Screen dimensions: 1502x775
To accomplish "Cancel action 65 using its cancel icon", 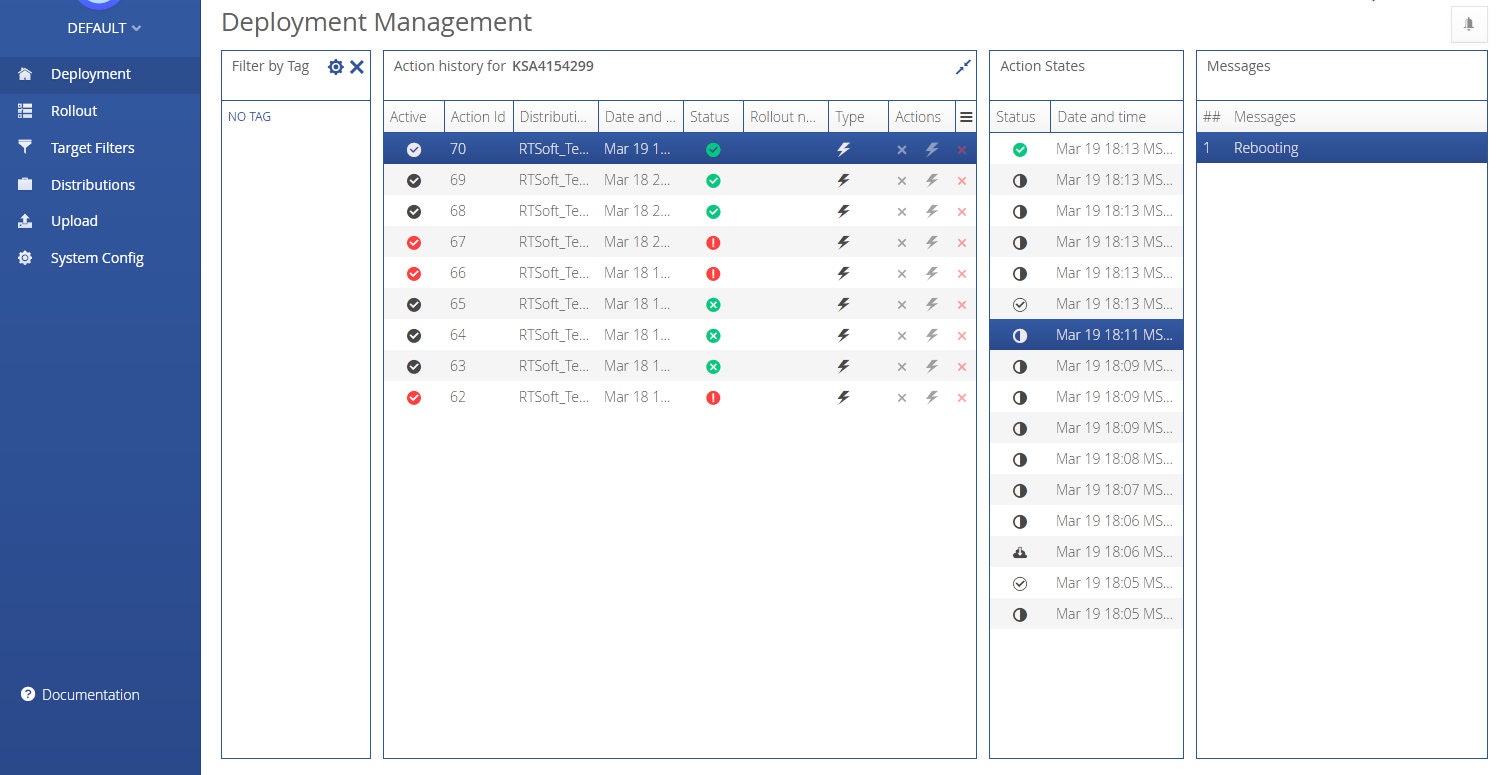I will pyautogui.click(x=902, y=305).
